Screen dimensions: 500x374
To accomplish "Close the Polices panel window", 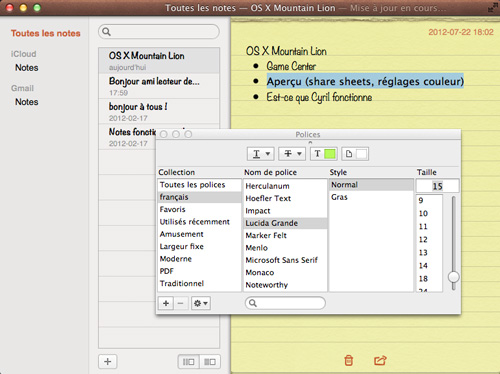I will (163, 134).
